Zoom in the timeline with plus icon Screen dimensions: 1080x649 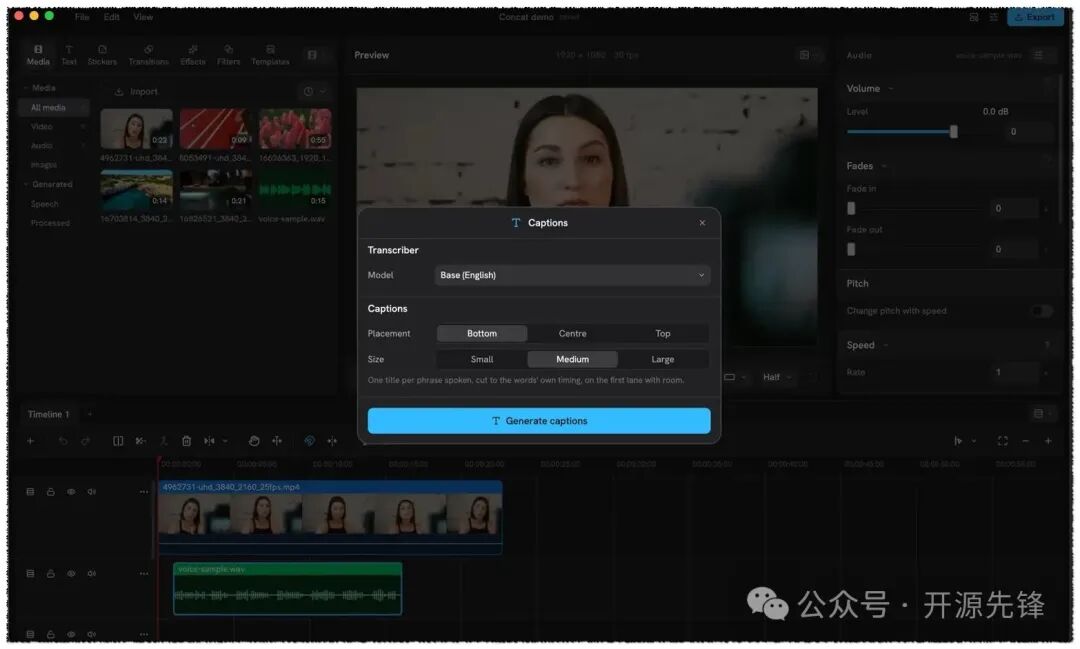1048,441
